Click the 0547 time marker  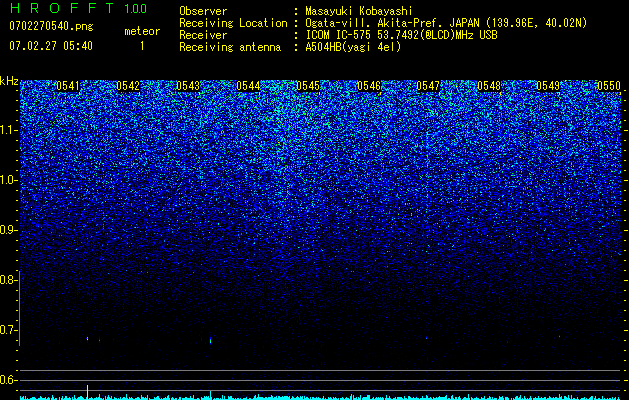point(428,86)
